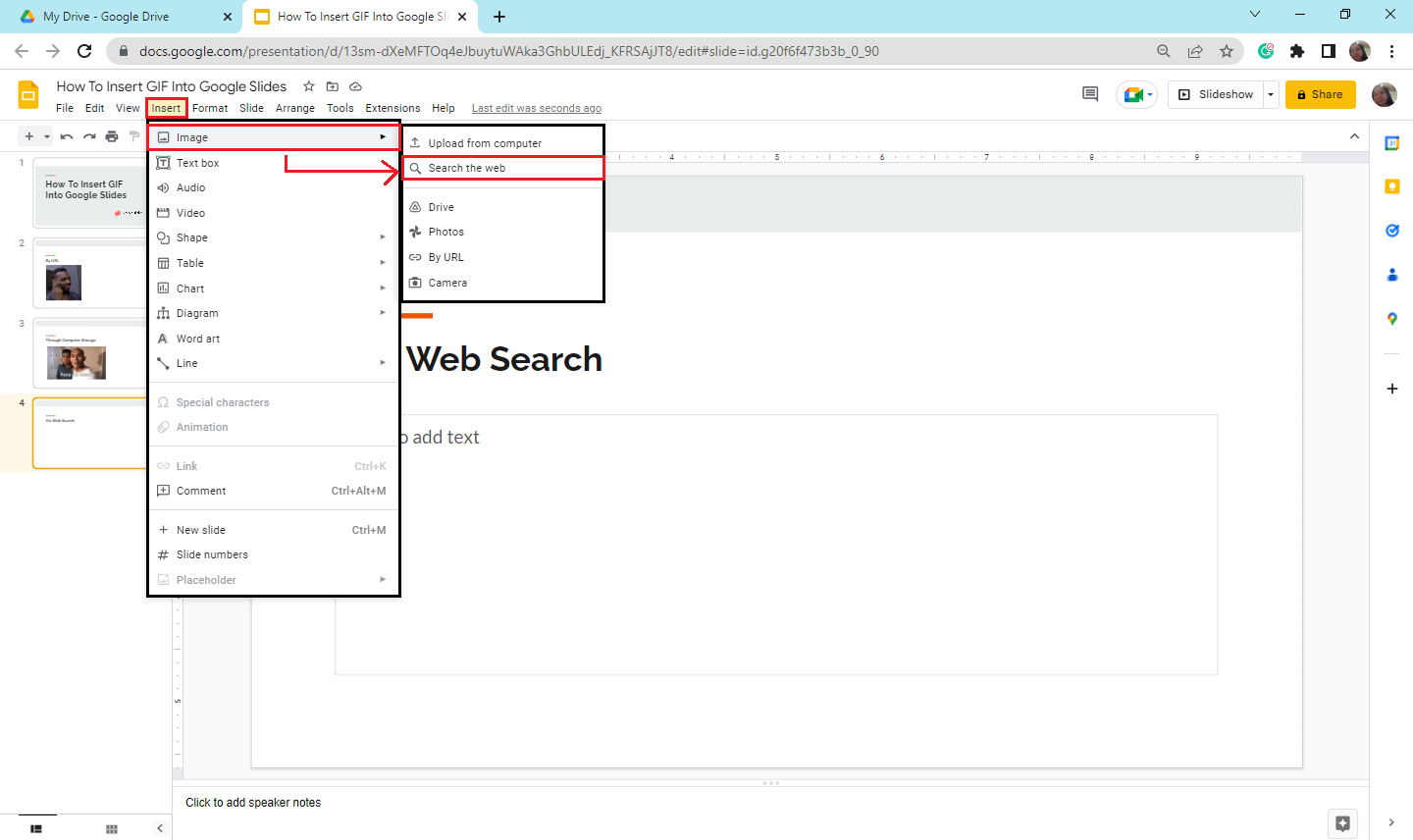The width and height of the screenshot is (1413, 840).
Task: Select slide 1 thumbnail
Action: point(89,192)
